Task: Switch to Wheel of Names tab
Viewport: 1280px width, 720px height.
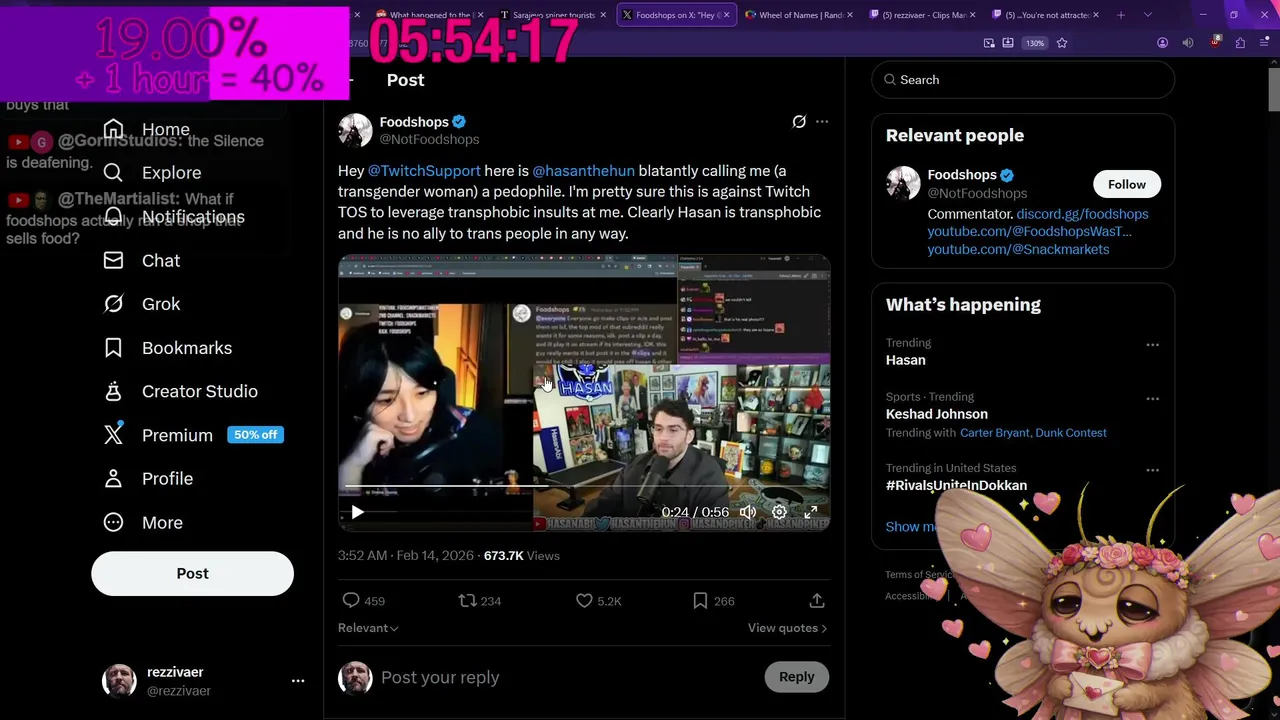Action: pyautogui.click(x=797, y=15)
